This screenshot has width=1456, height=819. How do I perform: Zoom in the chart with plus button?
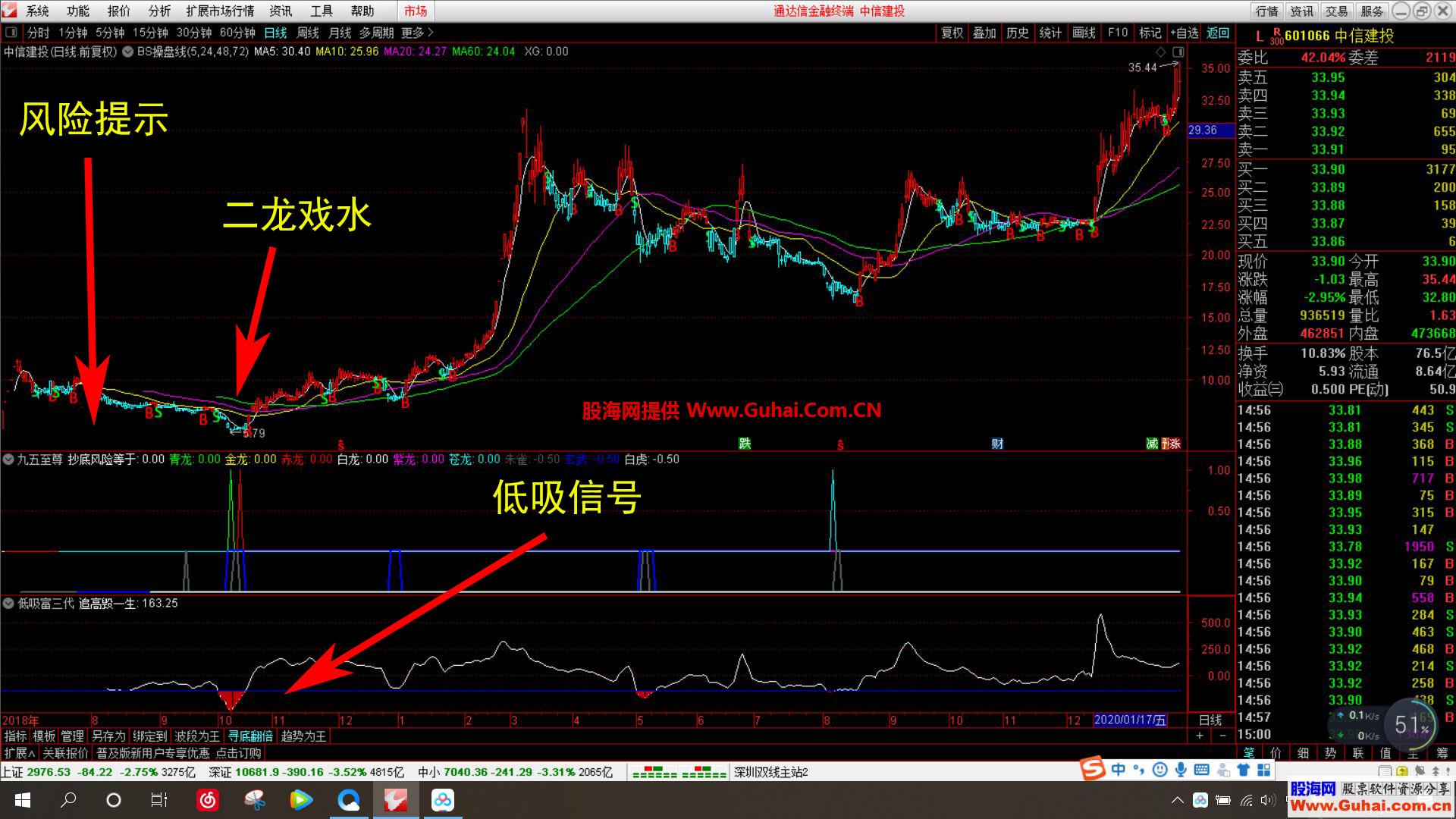[1200, 736]
